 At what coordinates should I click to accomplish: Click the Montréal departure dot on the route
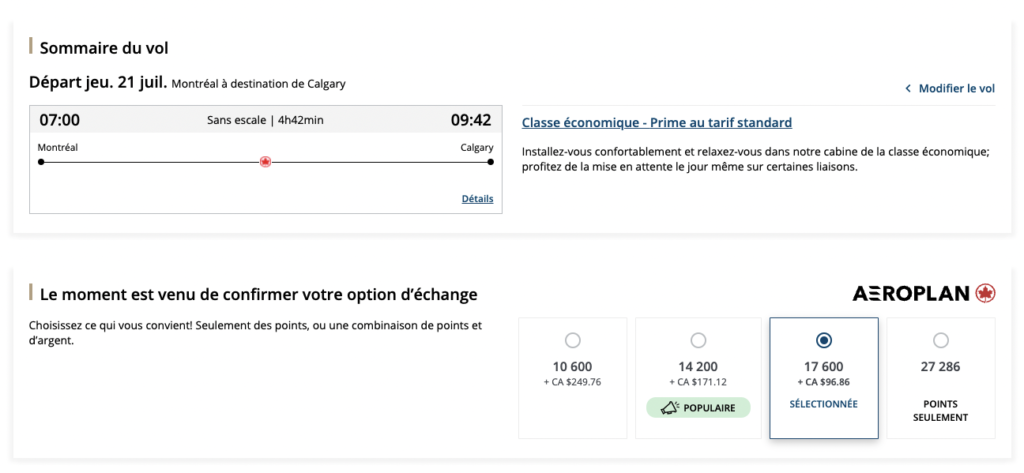pyautogui.click(x=41, y=161)
